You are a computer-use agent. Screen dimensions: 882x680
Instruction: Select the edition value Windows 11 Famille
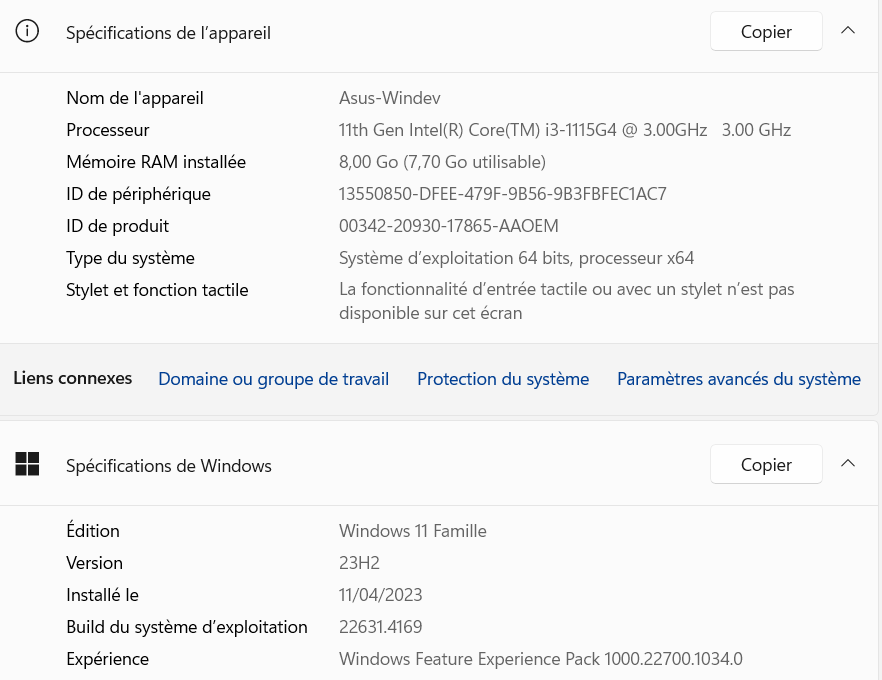coord(412,531)
